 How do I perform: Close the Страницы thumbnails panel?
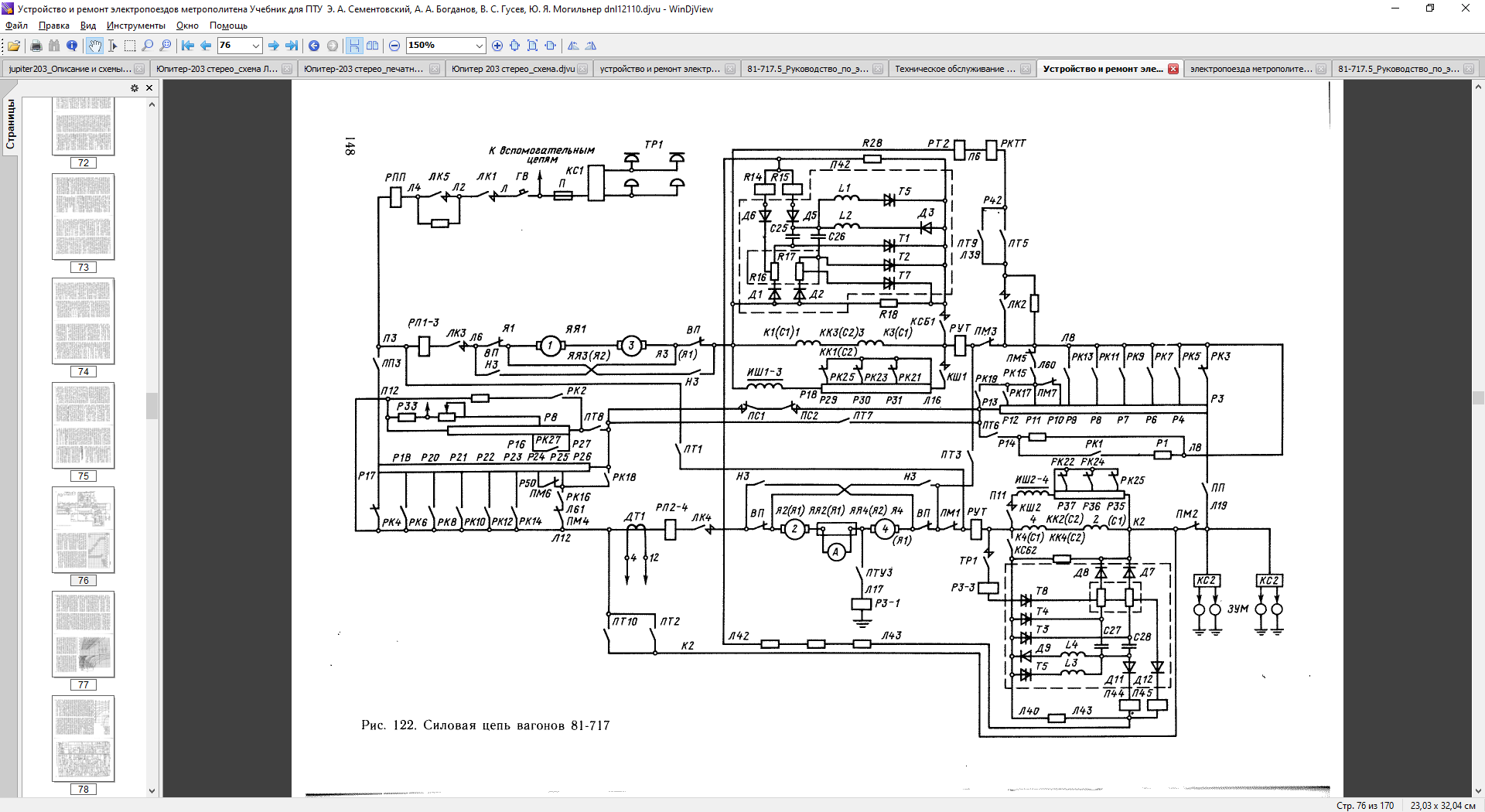tap(149, 88)
